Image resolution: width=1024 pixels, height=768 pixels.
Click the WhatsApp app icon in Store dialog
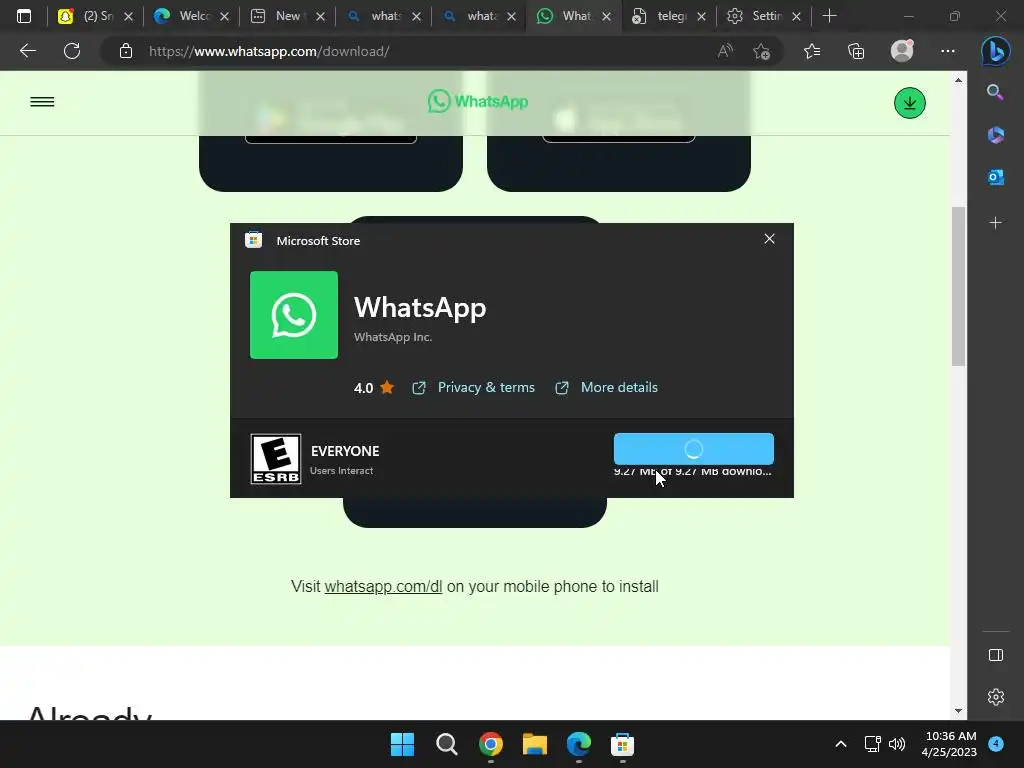294,315
